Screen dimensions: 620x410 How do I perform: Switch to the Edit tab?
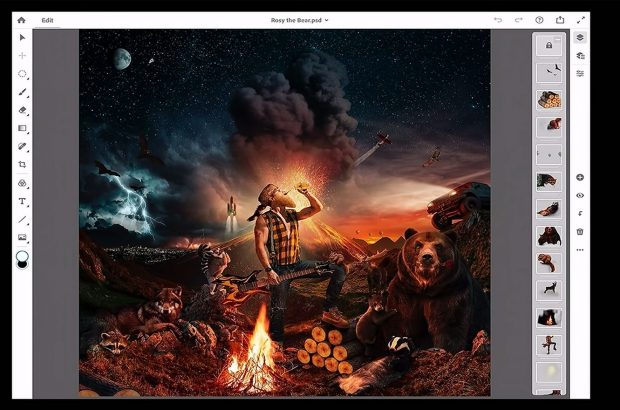pyautogui.click(x=47, y=20)
